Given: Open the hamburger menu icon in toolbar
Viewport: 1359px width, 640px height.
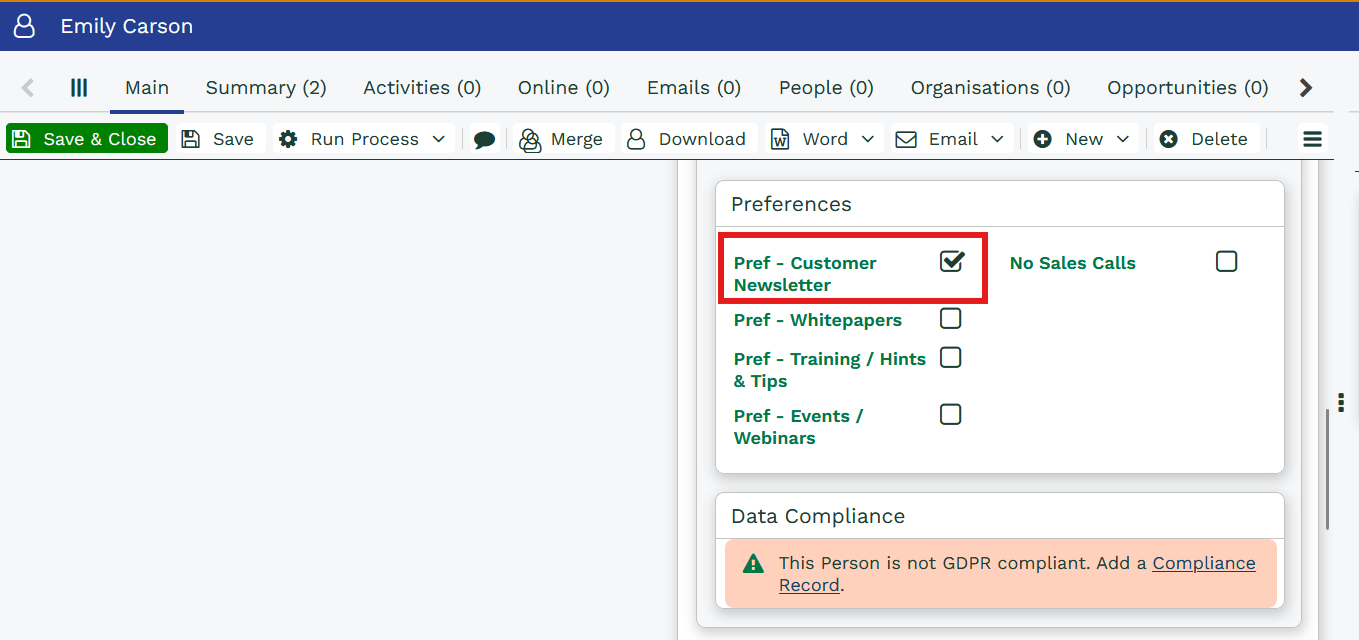Looking at the screenshot, I should tap(1312, 139).
